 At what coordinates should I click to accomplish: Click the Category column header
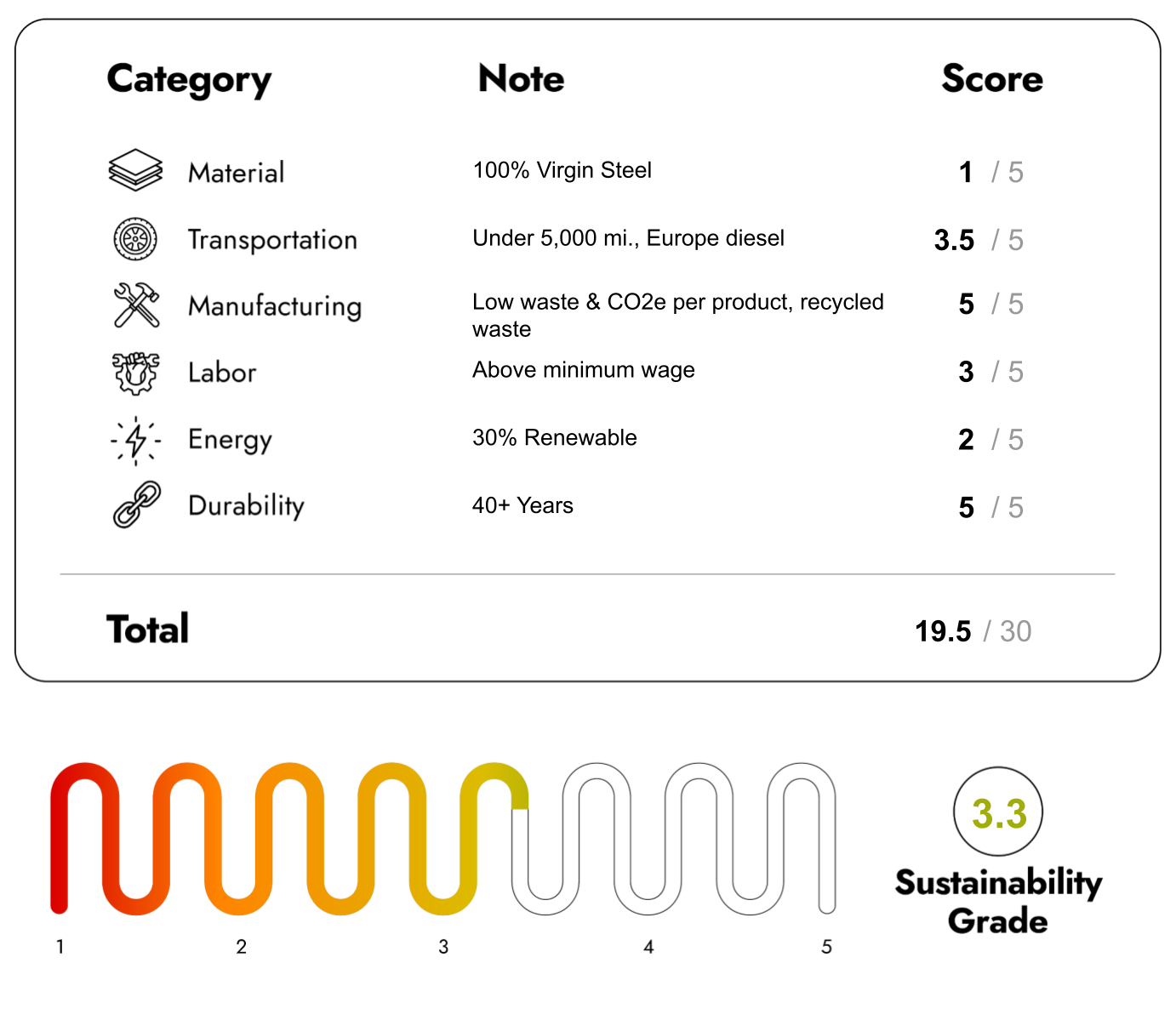tap(189, 80)
